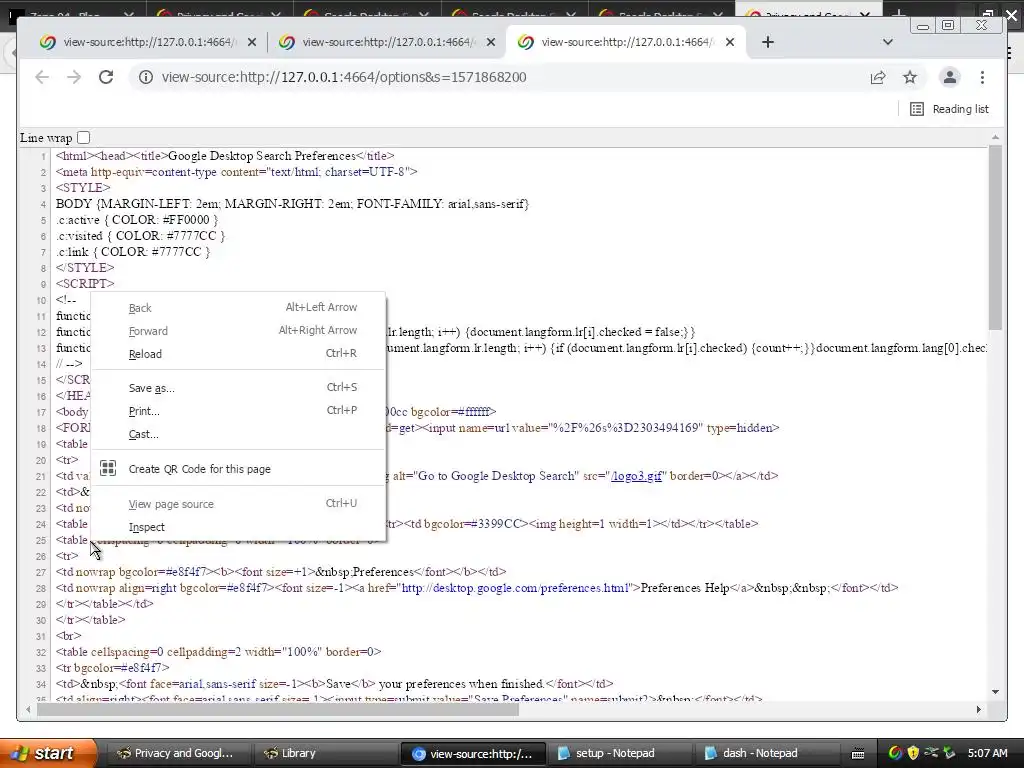1024x768 pixels.
Task: Open the logo3.gif link in source
Action: (x=636, y=476)
